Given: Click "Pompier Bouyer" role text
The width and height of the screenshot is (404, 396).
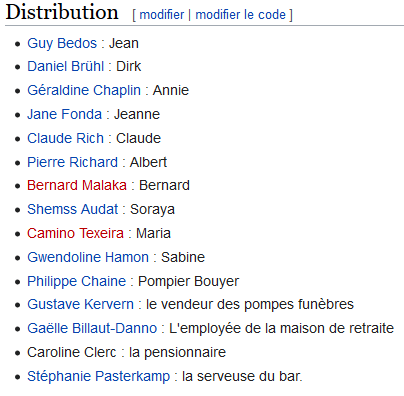Looking at the screenshot, I should pyautogui.click(x=189, y=281).
